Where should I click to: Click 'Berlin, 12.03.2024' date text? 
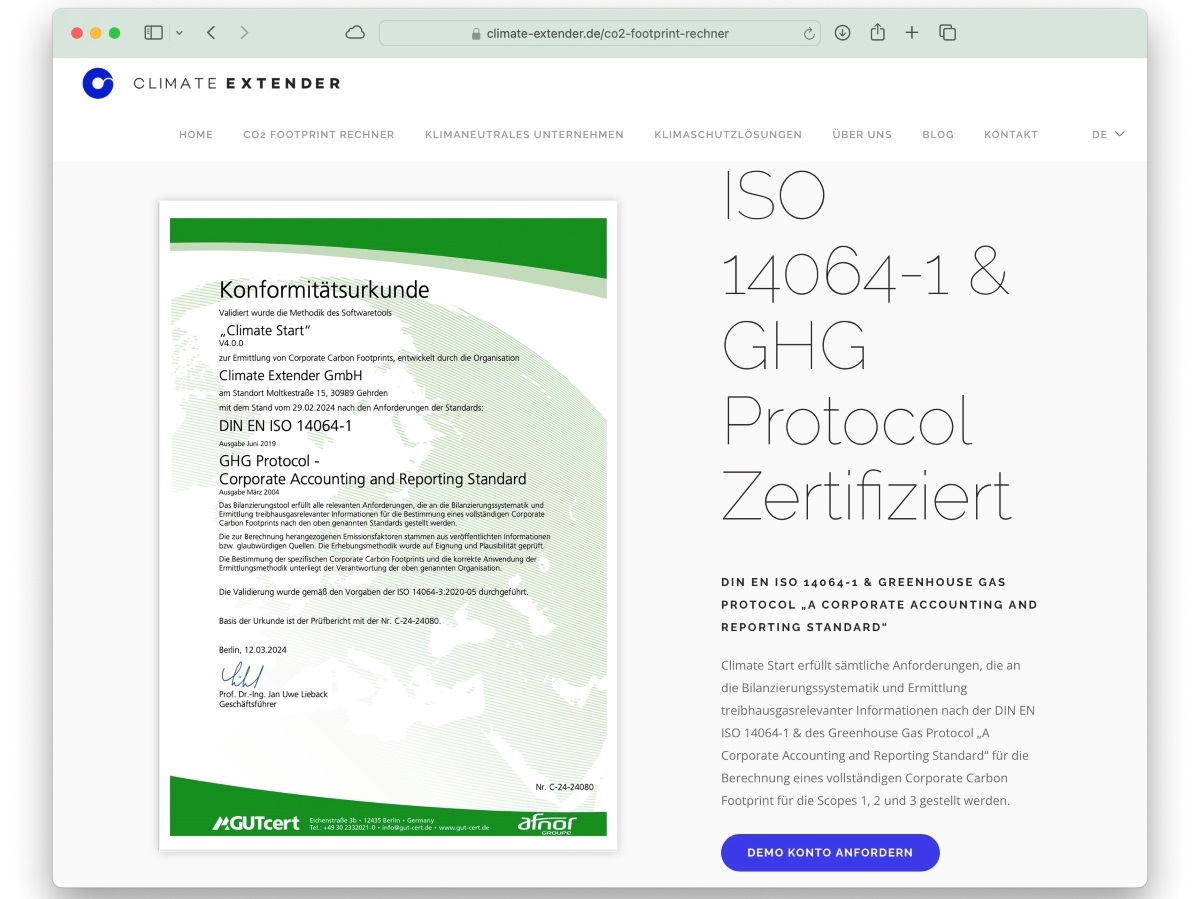coord(253,650)
